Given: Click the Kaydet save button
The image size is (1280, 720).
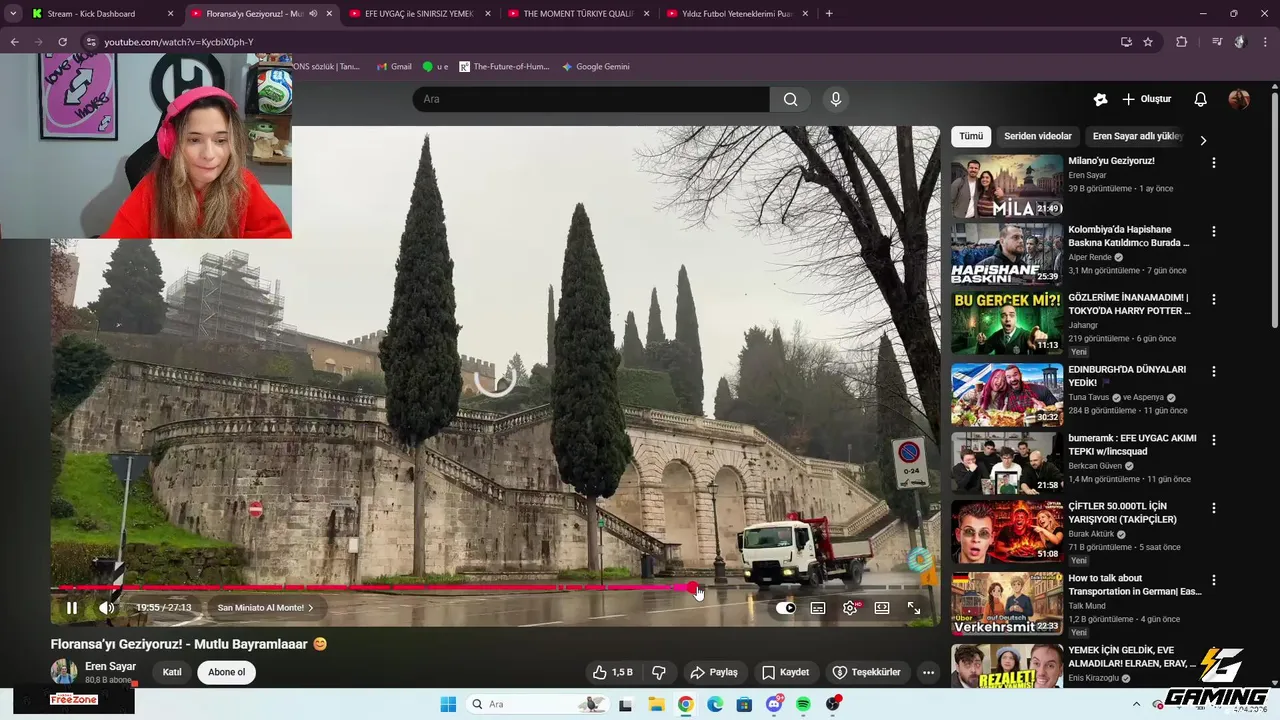Looking at the screenshot, I should (785, 672).
